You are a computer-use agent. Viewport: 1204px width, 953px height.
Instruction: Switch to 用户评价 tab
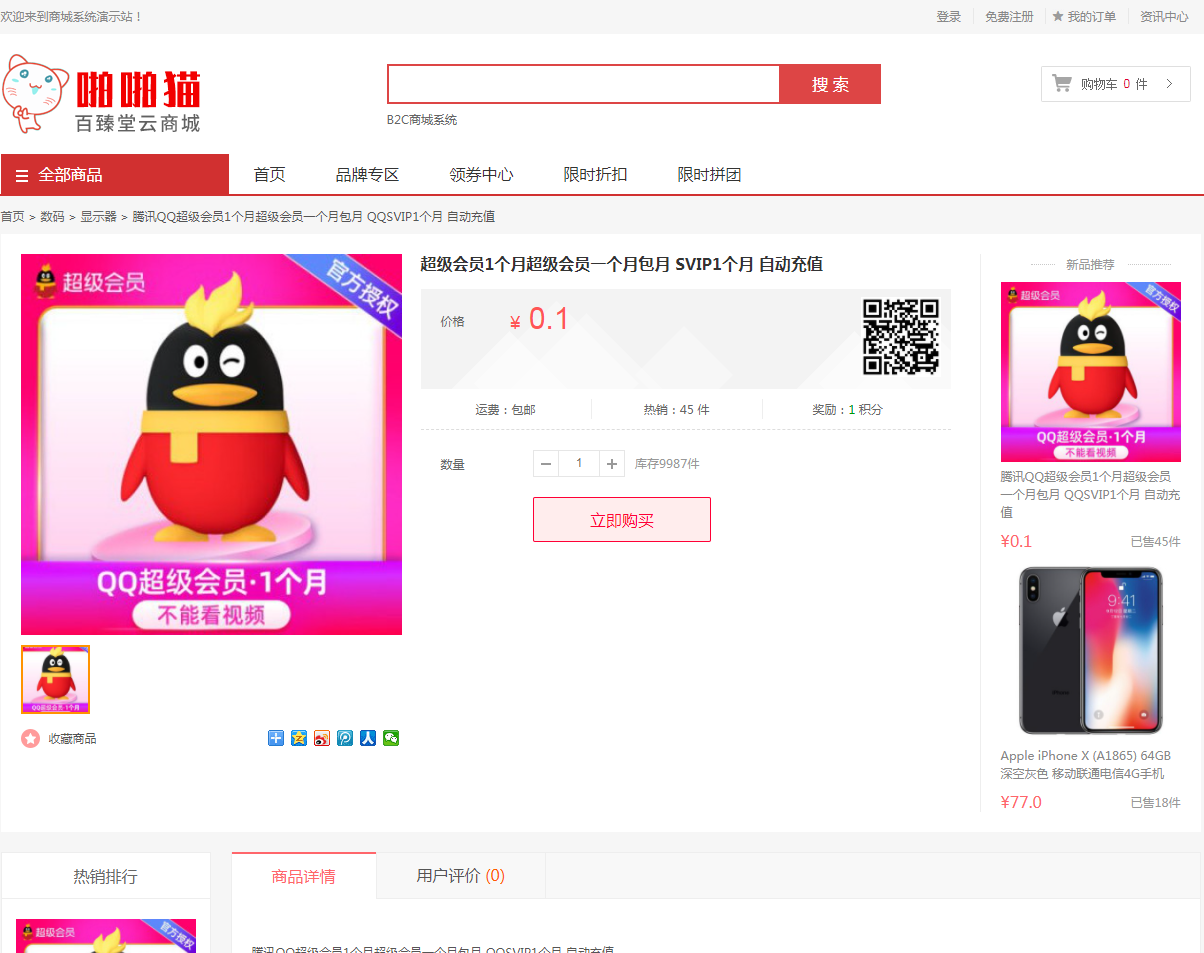pyautogui.click(x=460, y=876)
